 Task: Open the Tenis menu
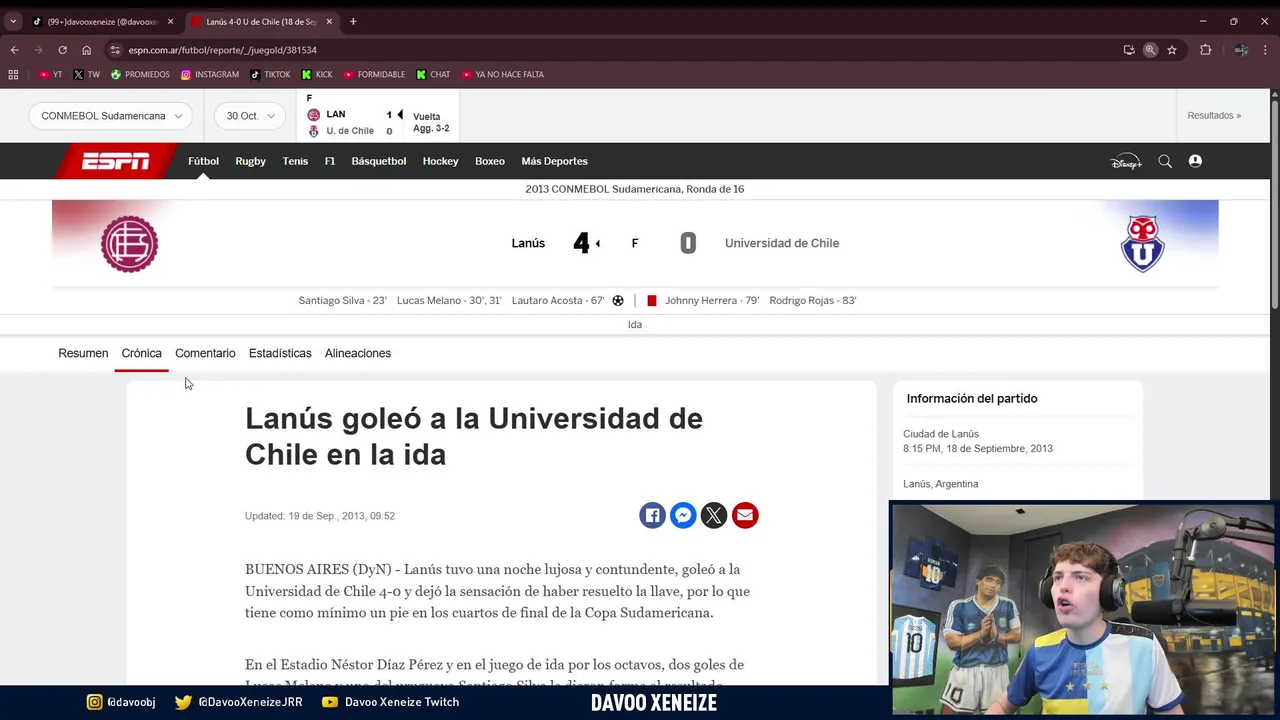pos(295,161)
